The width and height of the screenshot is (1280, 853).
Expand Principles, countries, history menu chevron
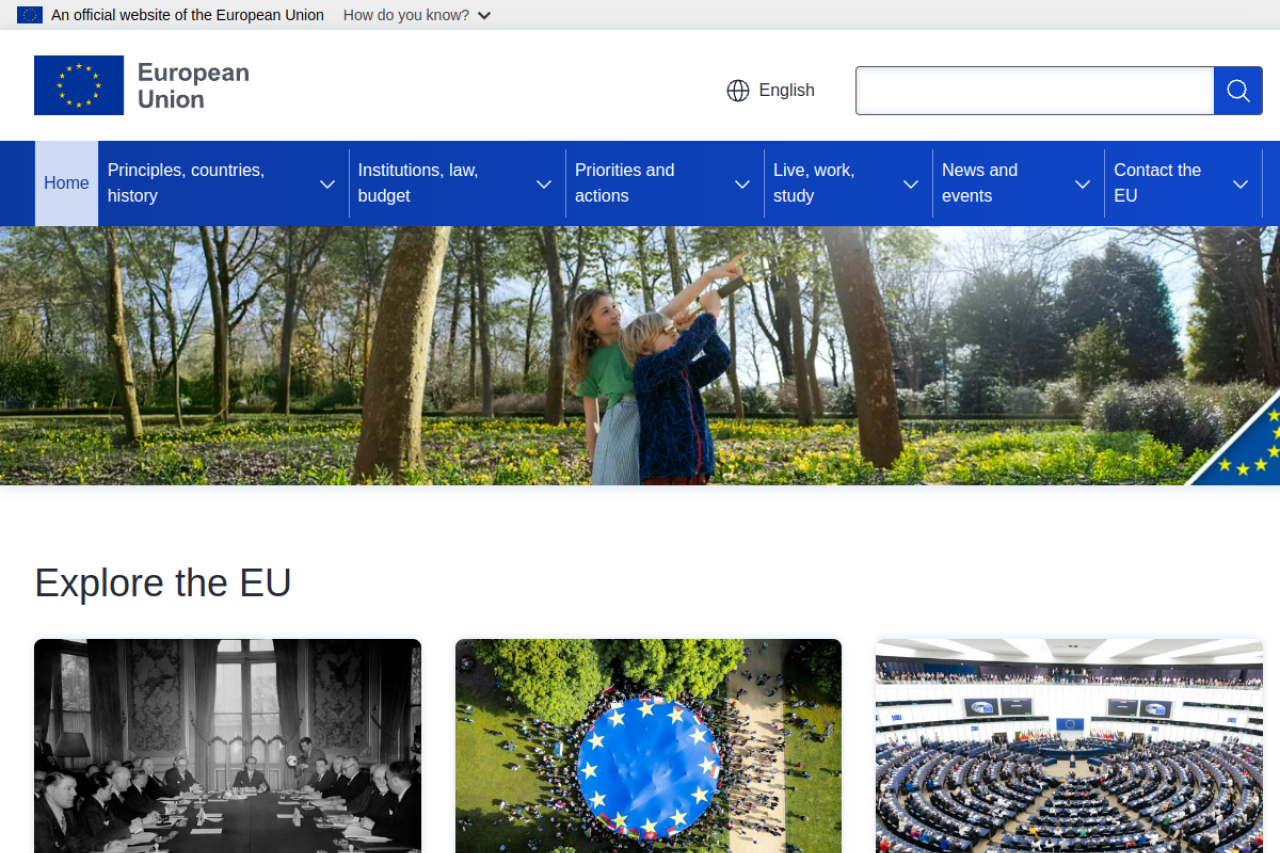[327, 184]
